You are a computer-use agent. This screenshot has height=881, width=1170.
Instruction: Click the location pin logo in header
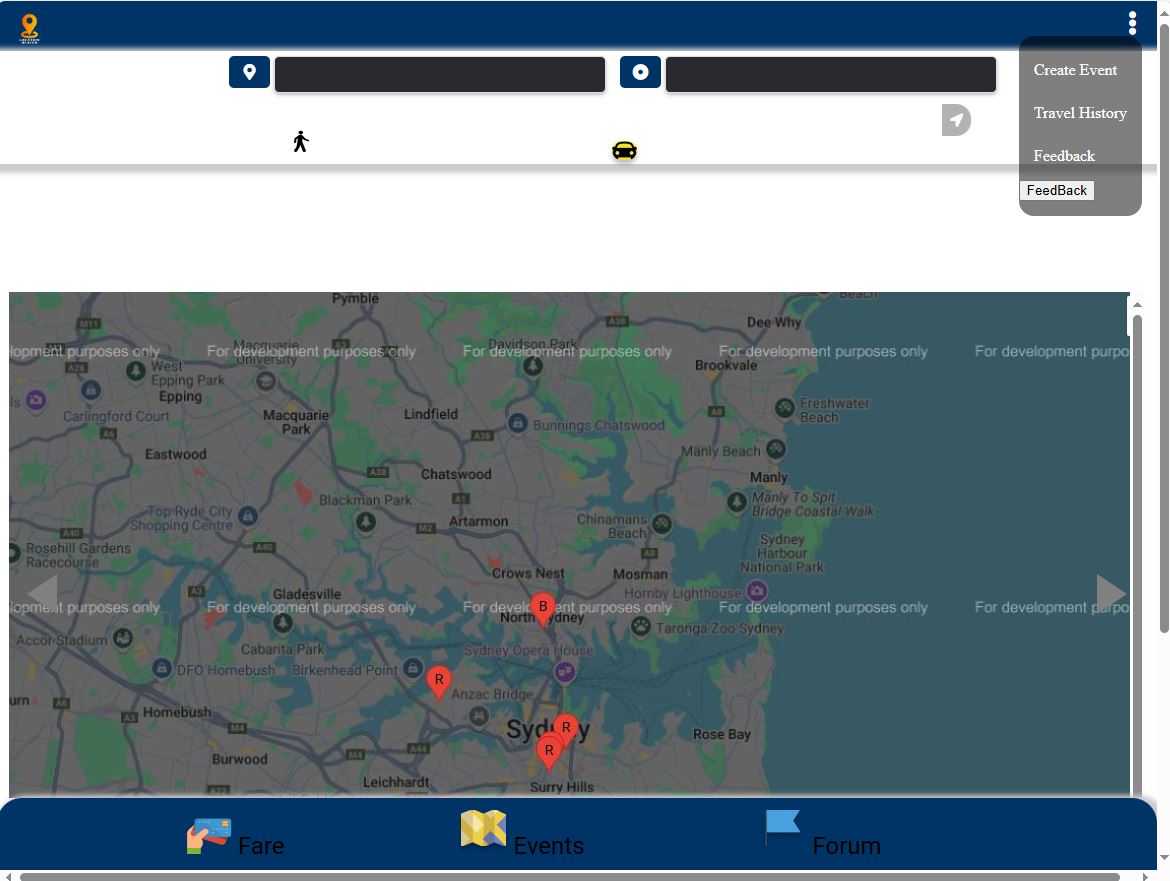[29, 28]
